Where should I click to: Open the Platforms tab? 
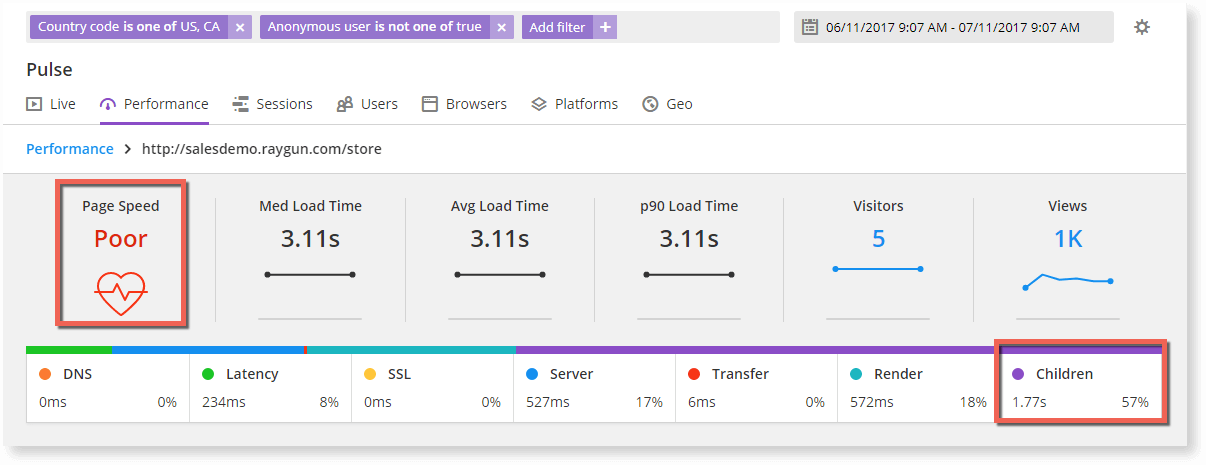pyautogui.click(x=574, y=104)
